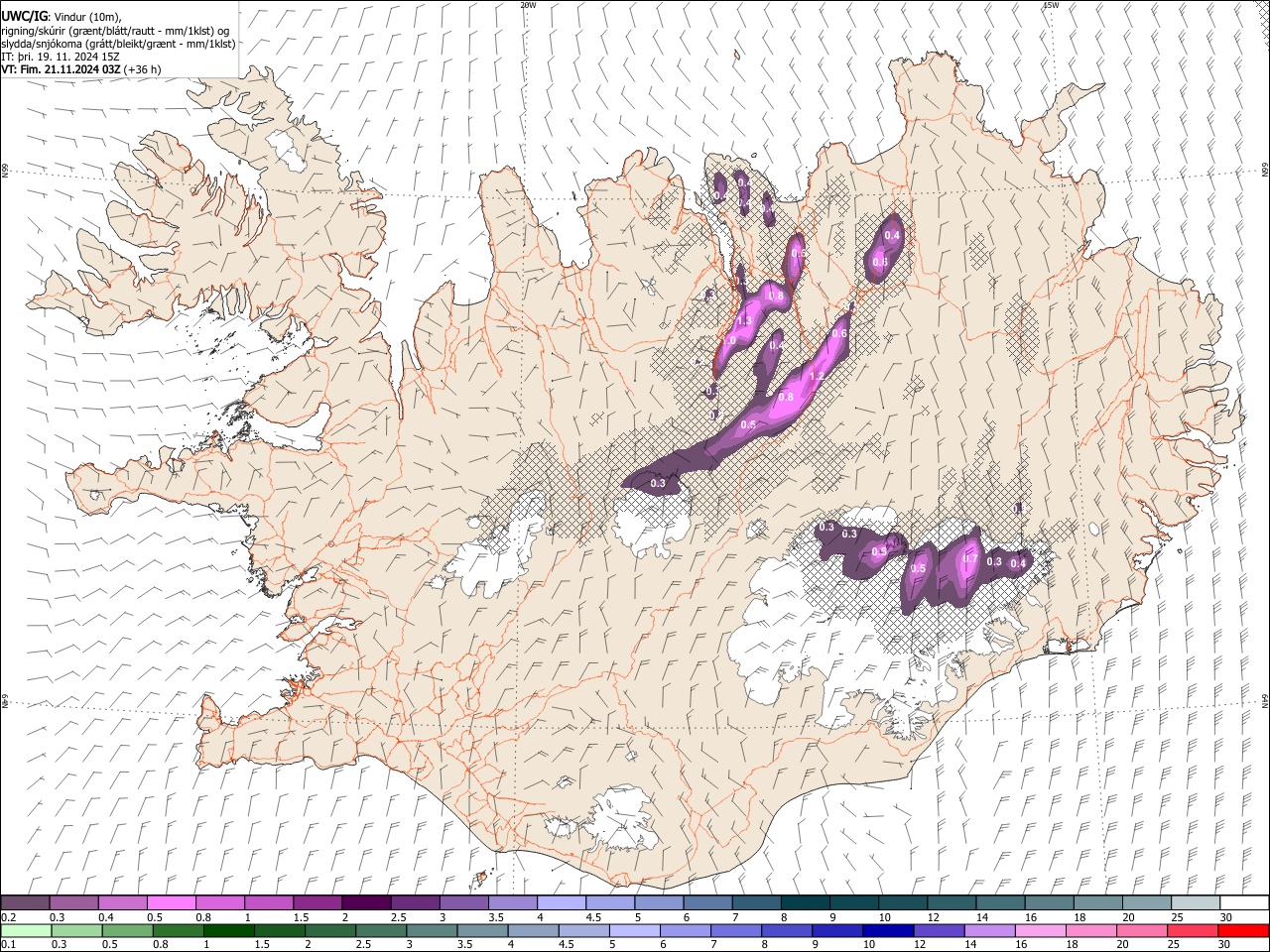Click the light pink 16–18 rain legend swatch
1270x952 pixels.
pos(1041,930)
